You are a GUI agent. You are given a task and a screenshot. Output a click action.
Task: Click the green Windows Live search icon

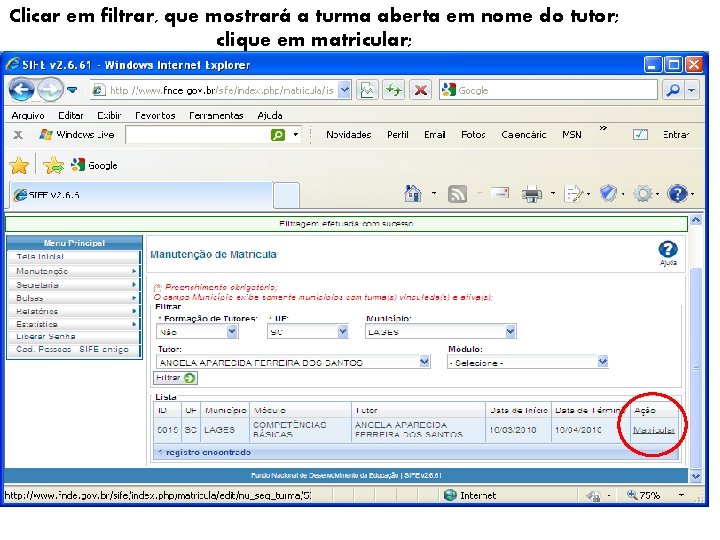278,135
